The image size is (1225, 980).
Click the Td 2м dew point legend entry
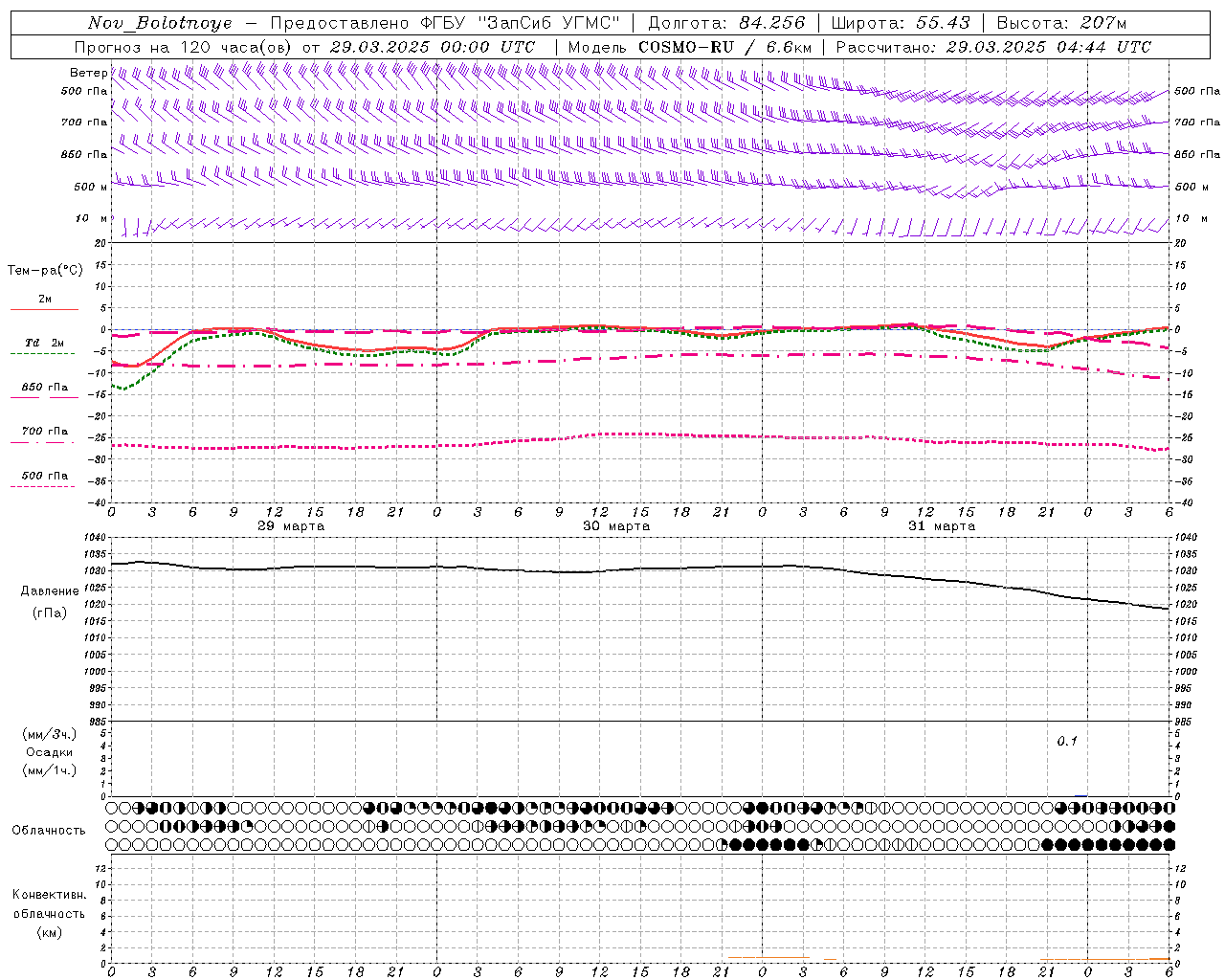[44, 343]
